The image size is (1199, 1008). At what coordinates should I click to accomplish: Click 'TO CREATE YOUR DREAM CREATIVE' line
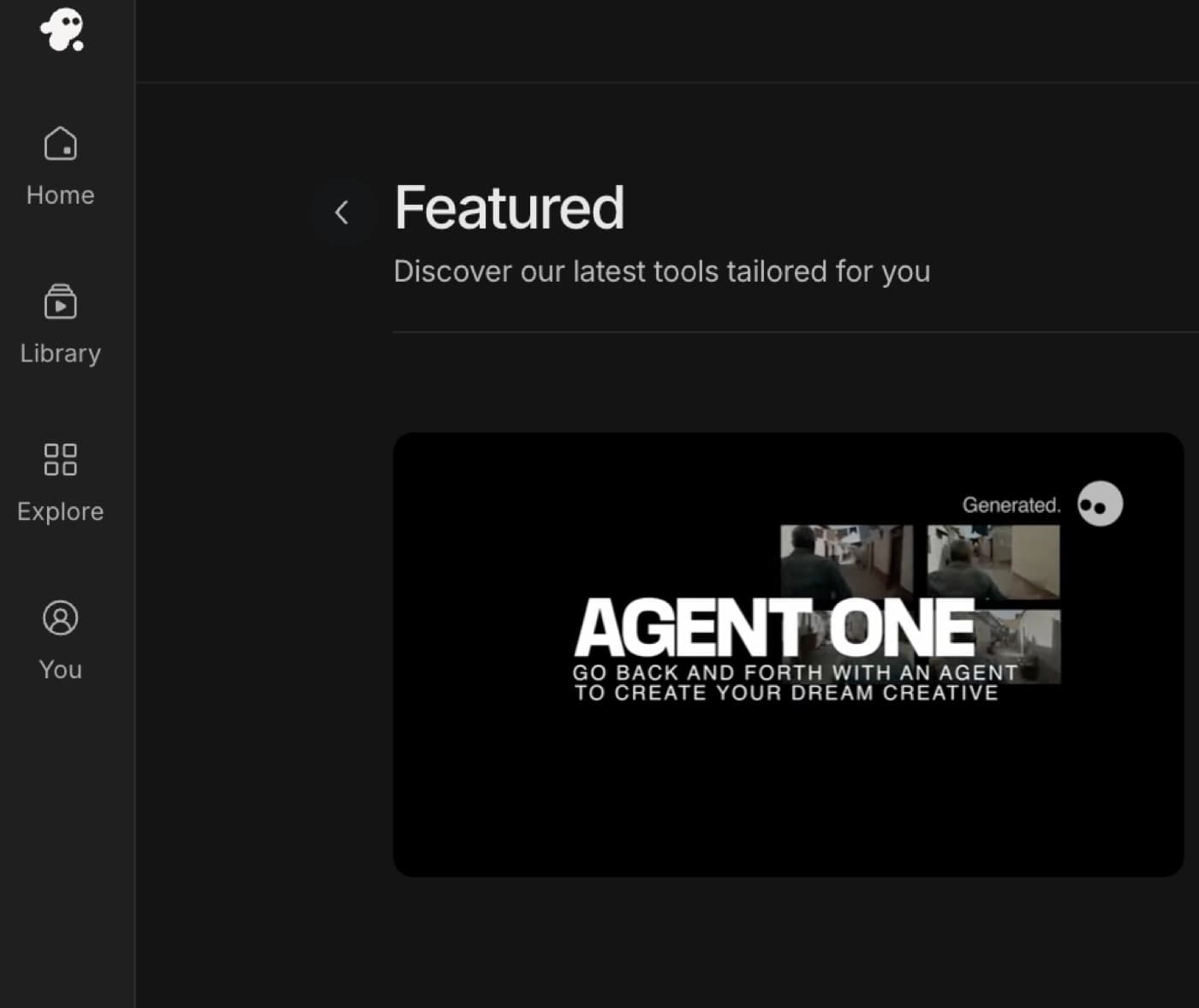pyautogui.click(x=786, y=692)
